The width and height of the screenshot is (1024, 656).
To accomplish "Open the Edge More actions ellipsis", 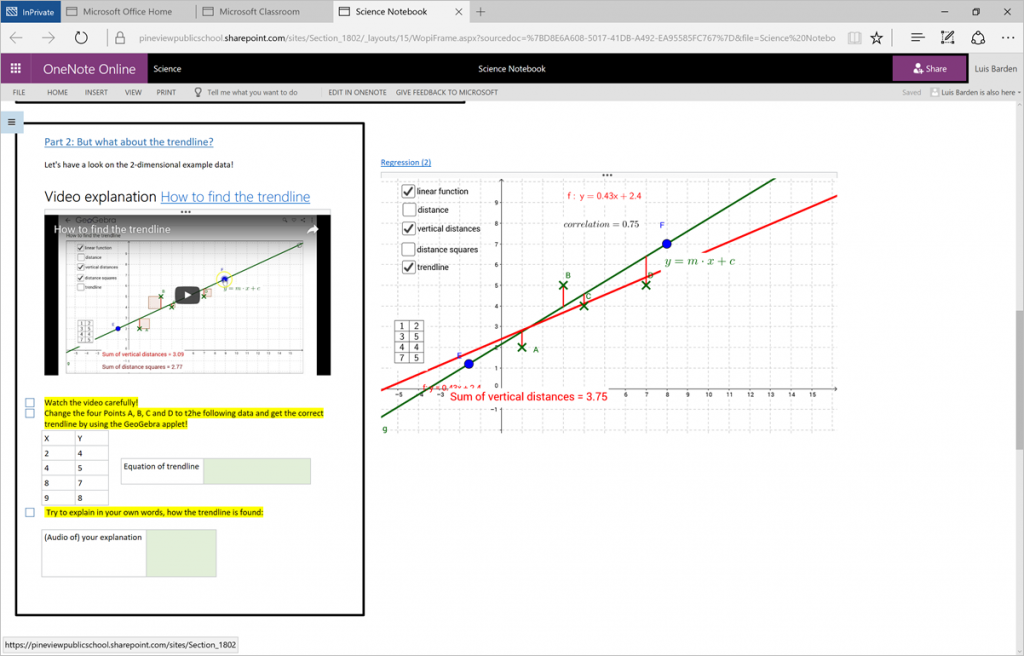I will click(x=1008, y=38).
